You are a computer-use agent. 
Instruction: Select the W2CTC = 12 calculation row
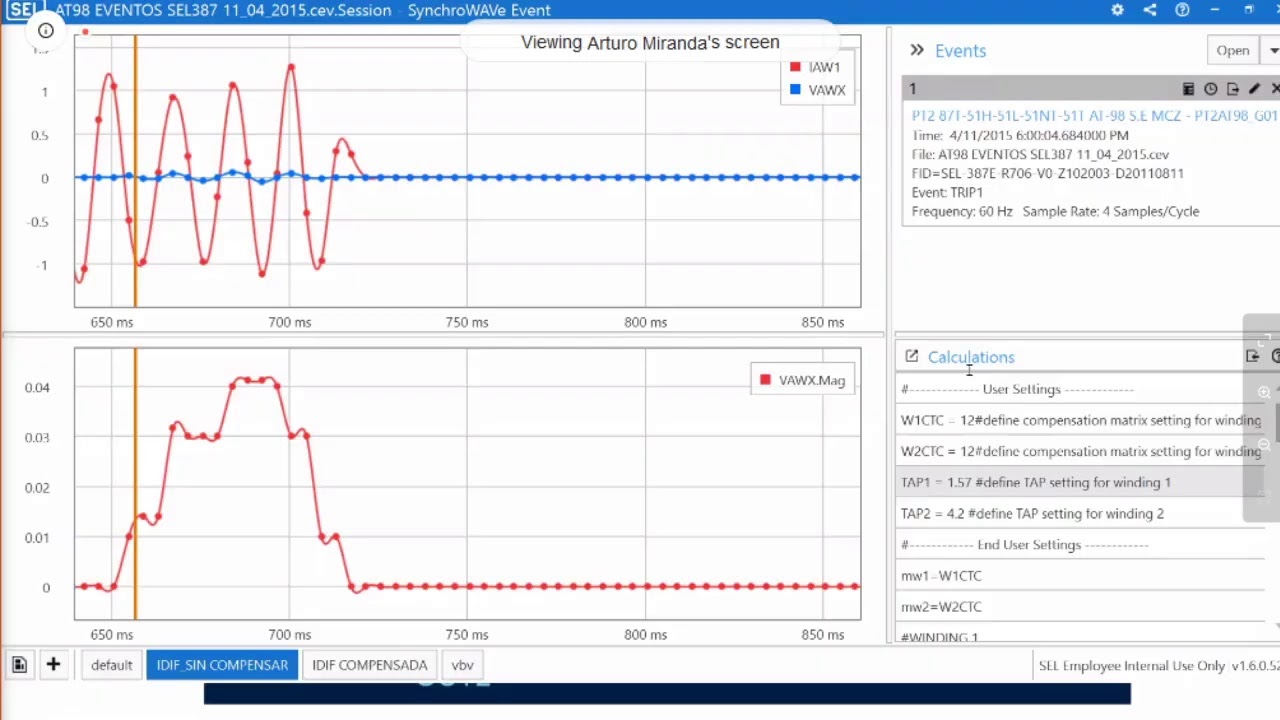[x=1081, y=451]
